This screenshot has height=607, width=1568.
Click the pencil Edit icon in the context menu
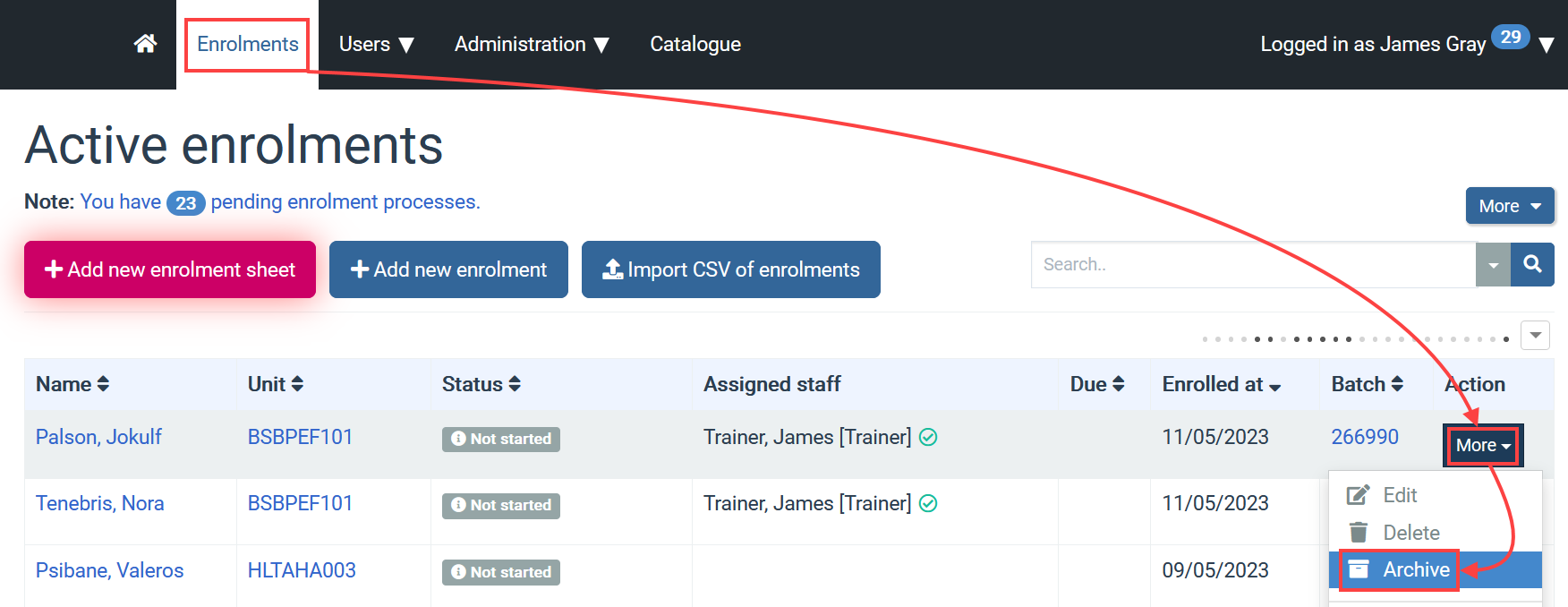tap(1359, 494)
